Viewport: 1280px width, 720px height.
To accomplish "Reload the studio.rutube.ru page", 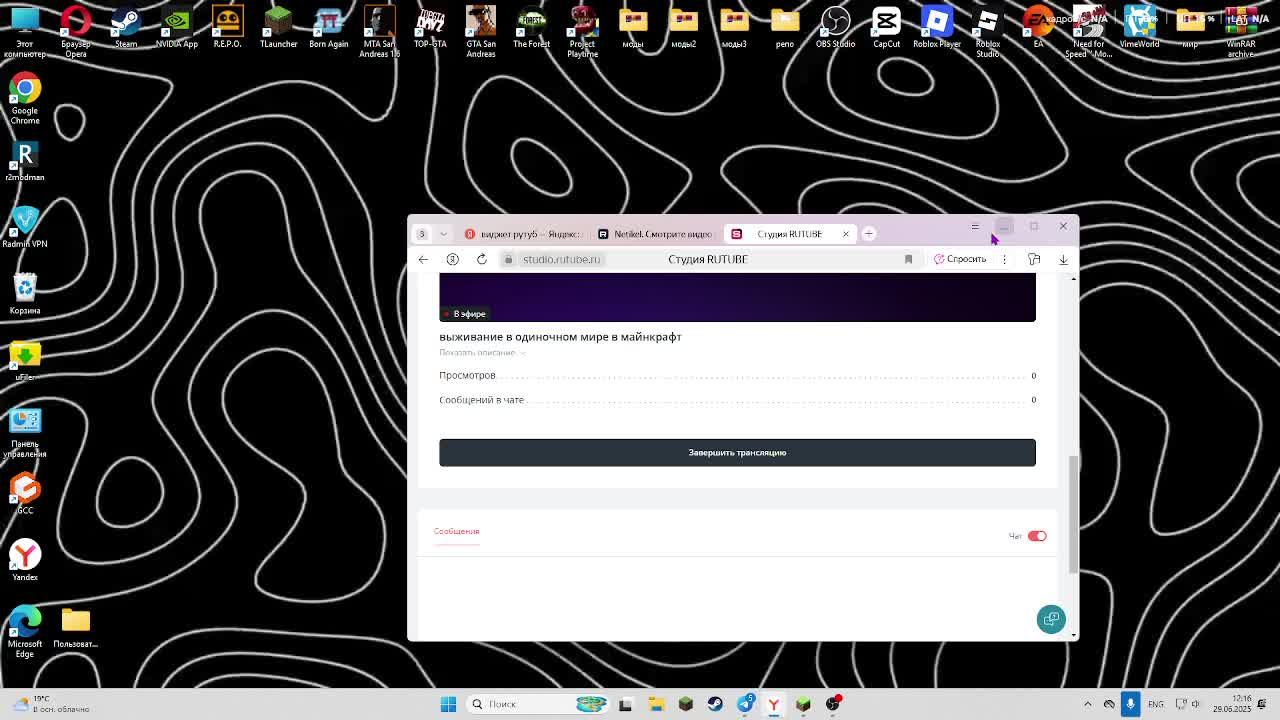I will click(481, 259).
